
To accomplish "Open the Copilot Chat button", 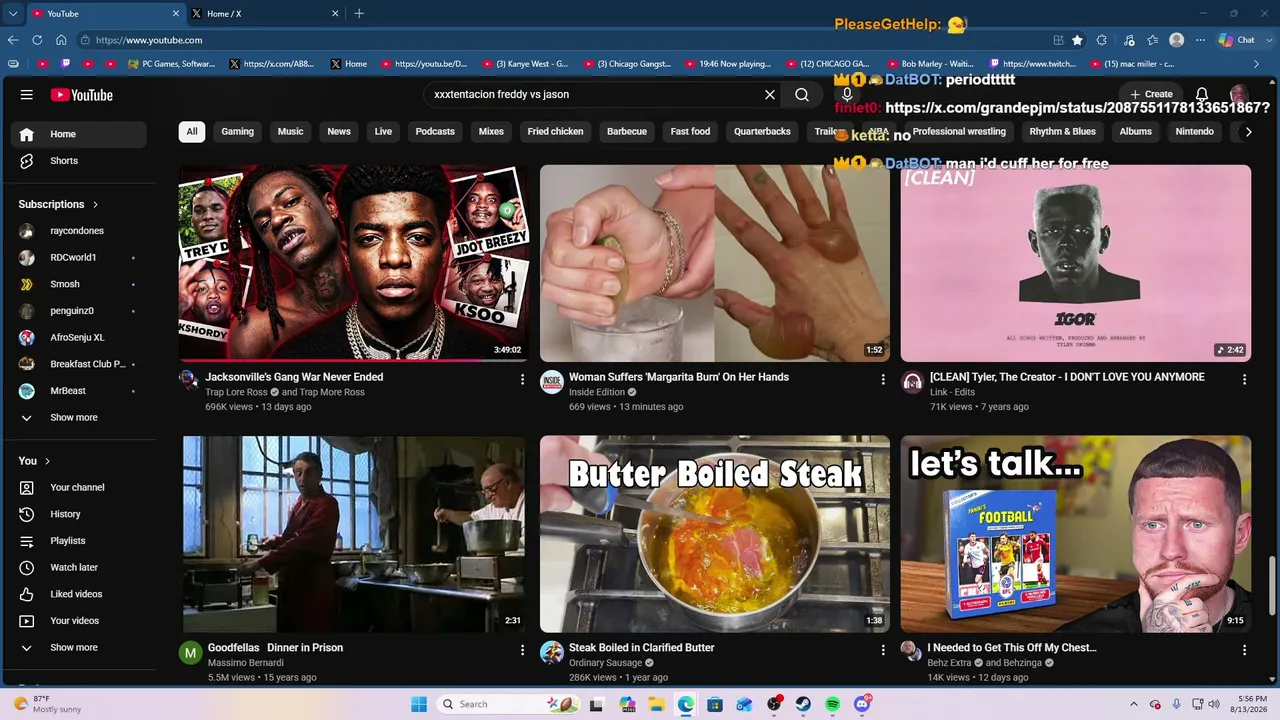I will [x=1237, y=40].
